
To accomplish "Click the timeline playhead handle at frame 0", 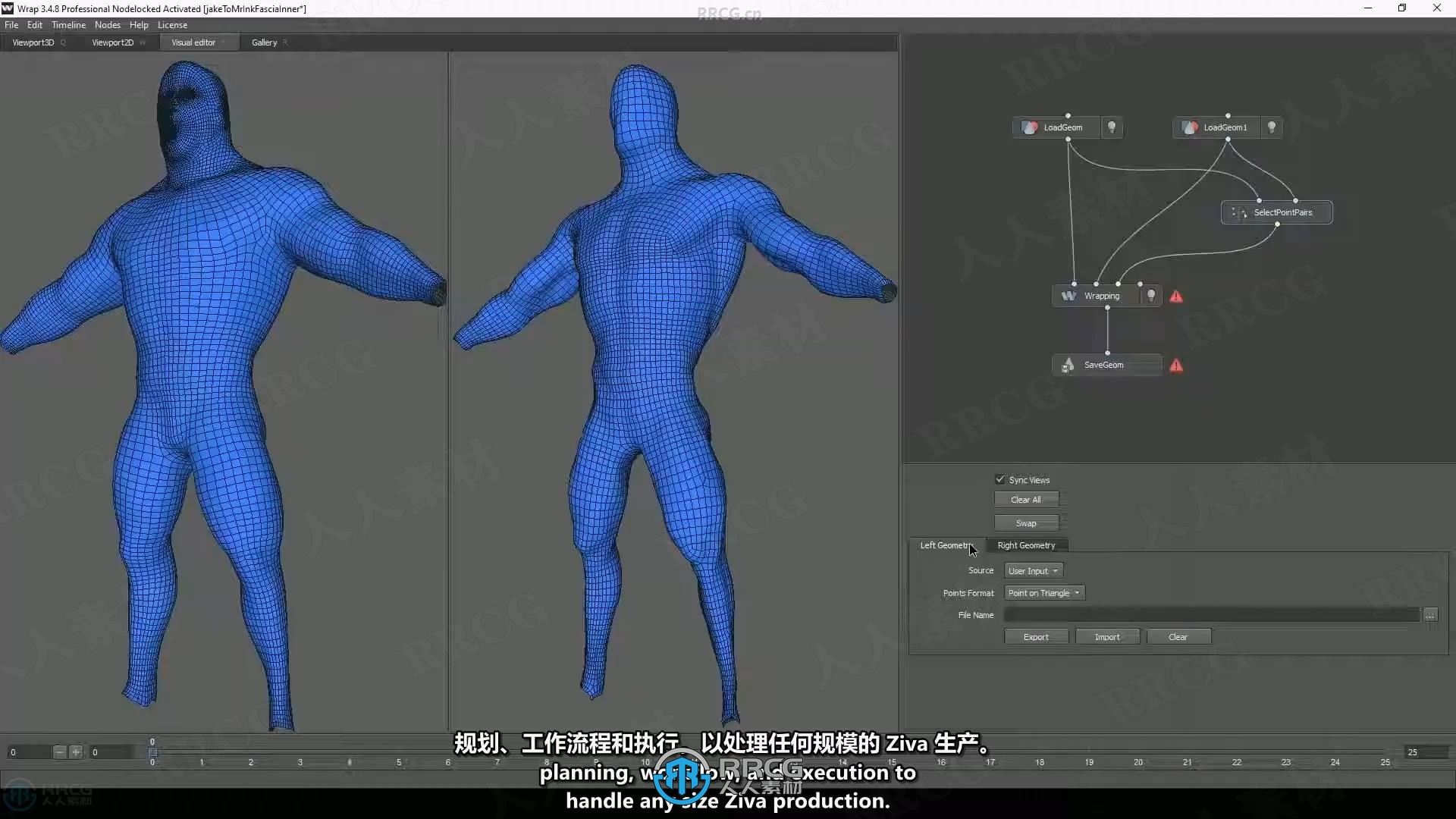I will 152,752.
